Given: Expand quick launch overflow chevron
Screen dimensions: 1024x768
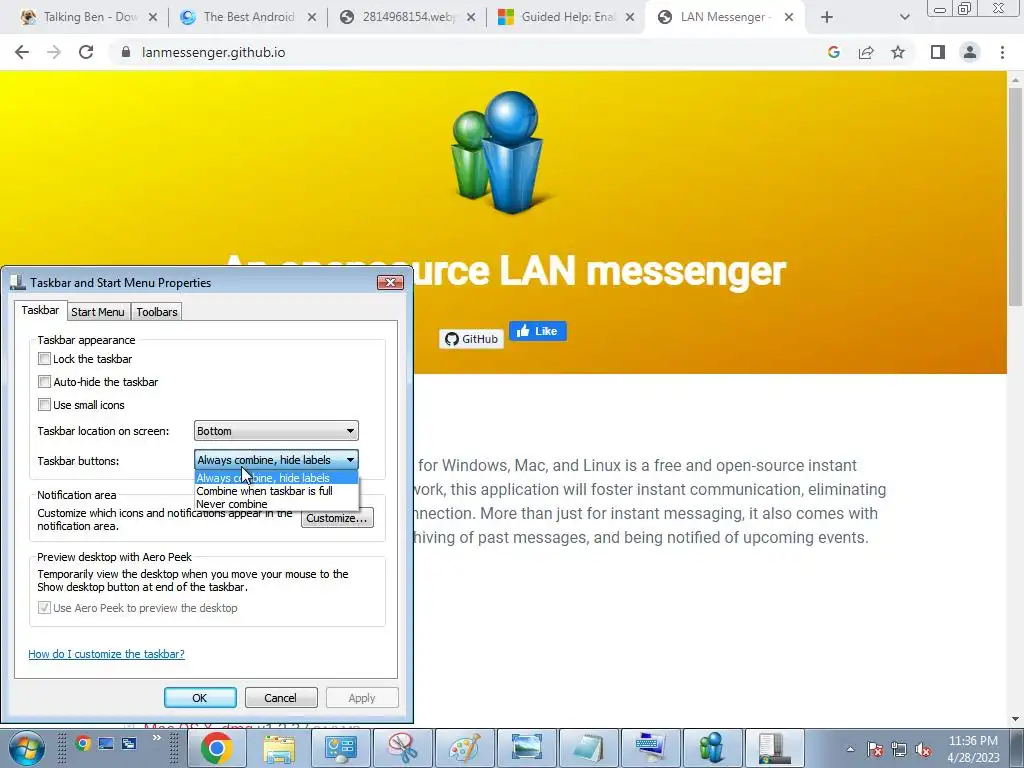Looking at the screenshot, I should (x=157, y=738).
